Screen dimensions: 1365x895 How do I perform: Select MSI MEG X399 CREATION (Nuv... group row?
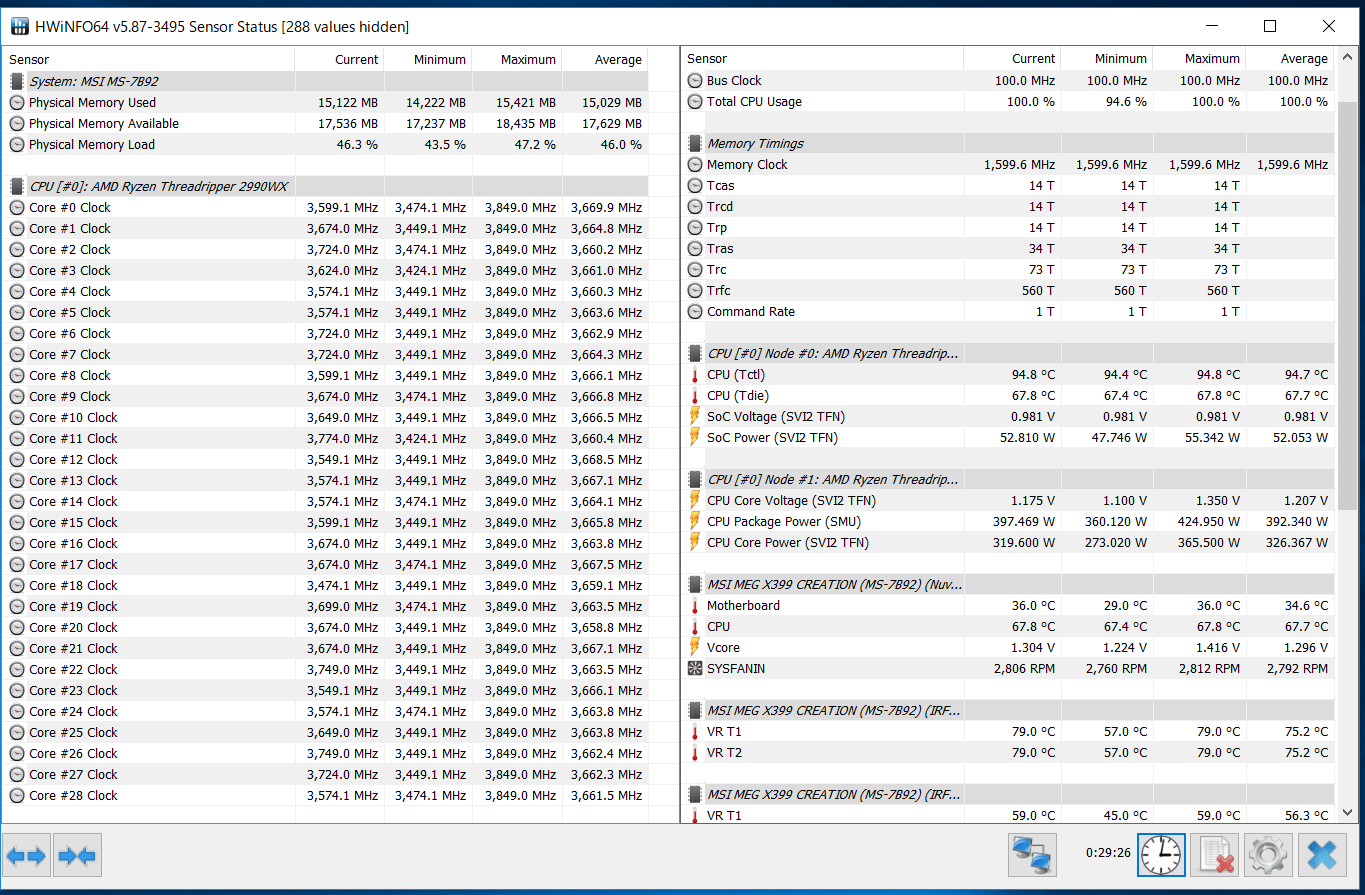(1008, 585)
